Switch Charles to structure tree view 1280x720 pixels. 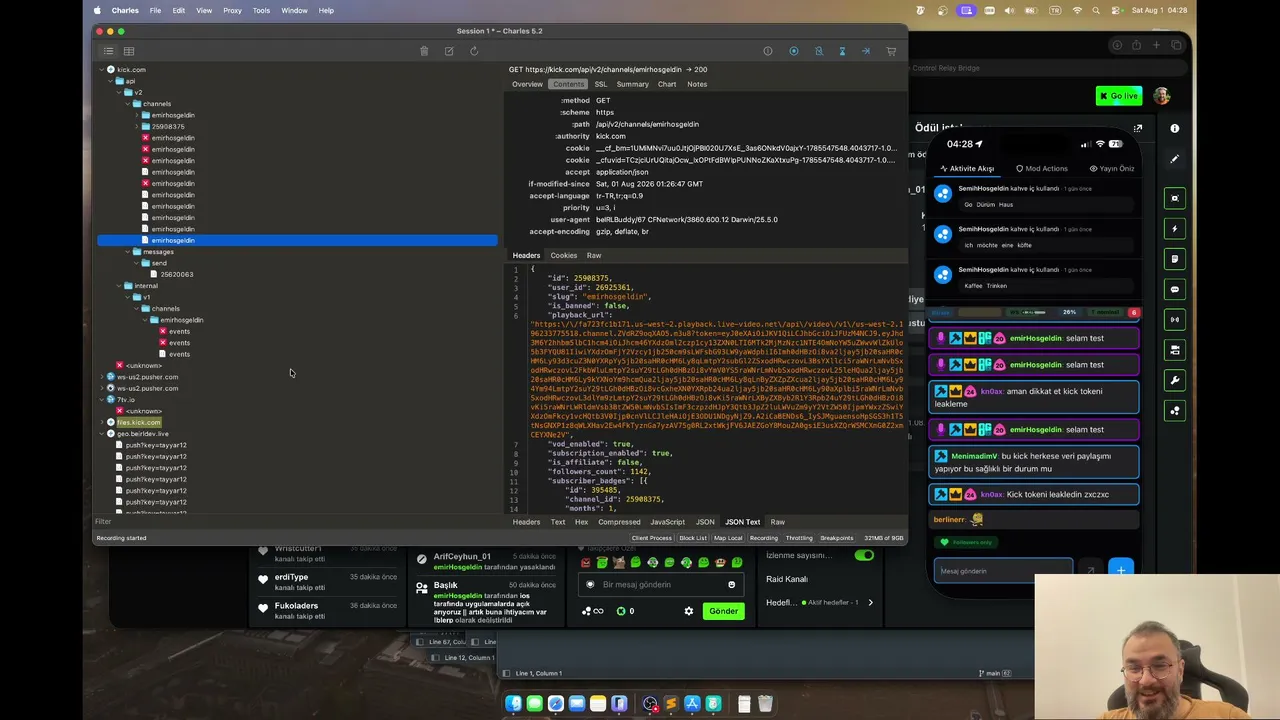[x=109, y=51]
